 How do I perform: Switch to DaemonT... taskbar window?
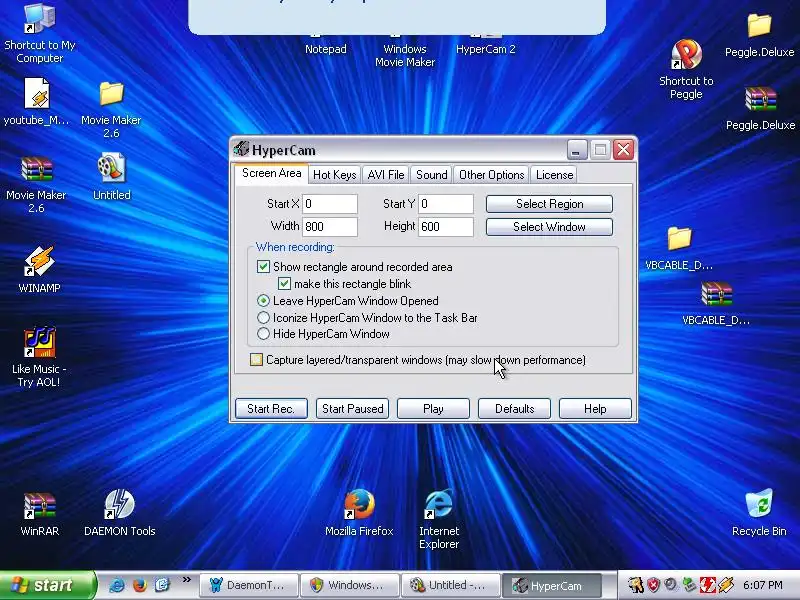pos(247,585)
